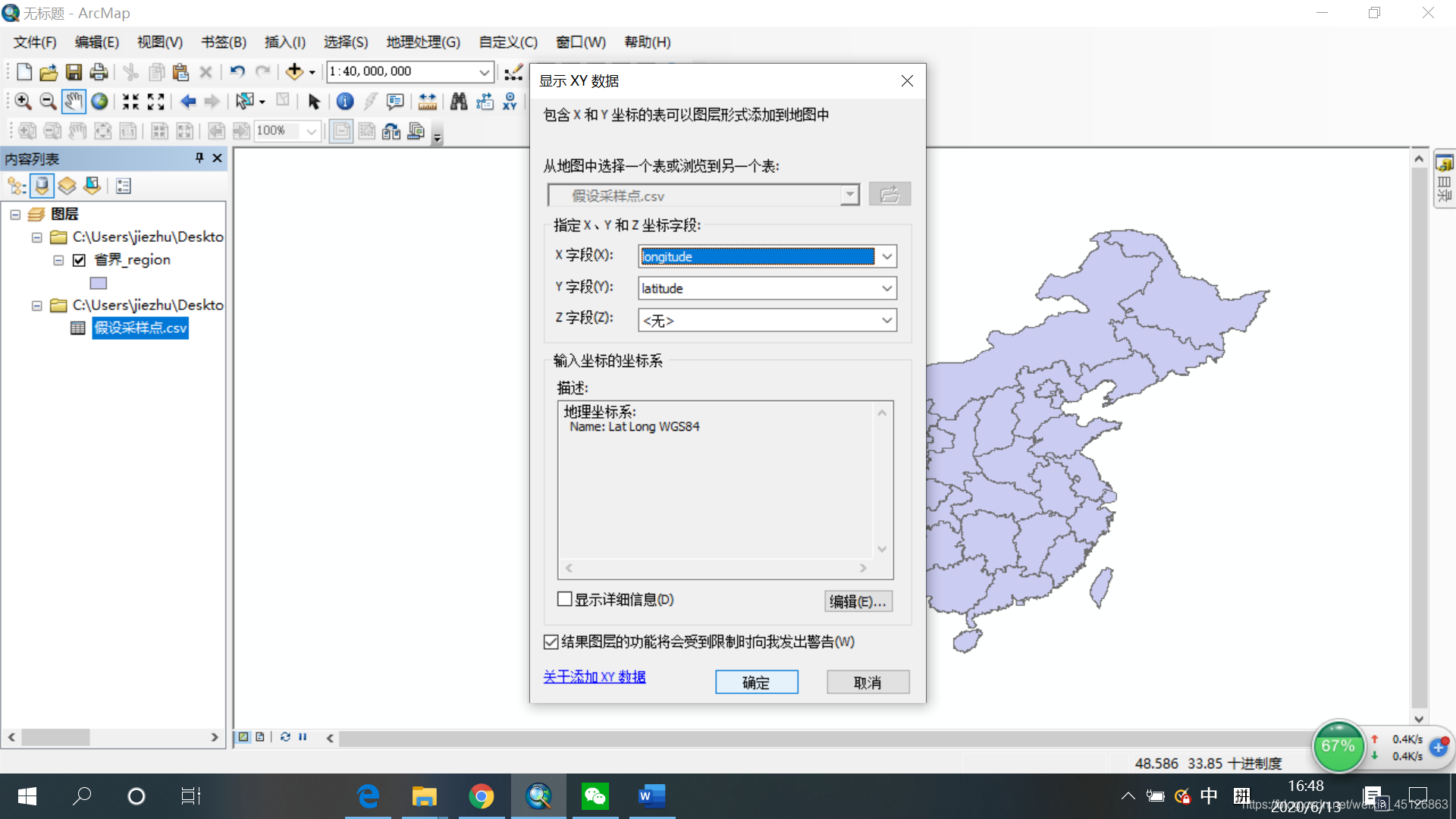This screenshot has height=819, width=1456.
Task: Click the Add Data button icon
Action: click(x=293, y=71)
